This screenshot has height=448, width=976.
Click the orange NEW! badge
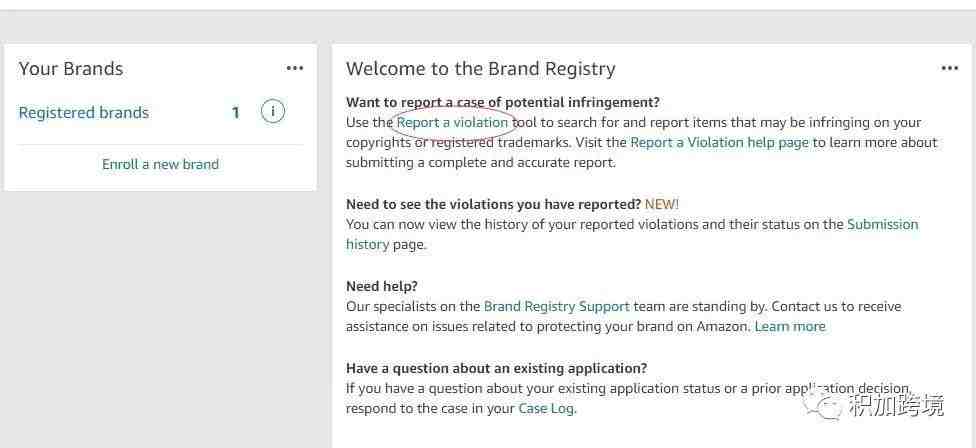(662, 204)
